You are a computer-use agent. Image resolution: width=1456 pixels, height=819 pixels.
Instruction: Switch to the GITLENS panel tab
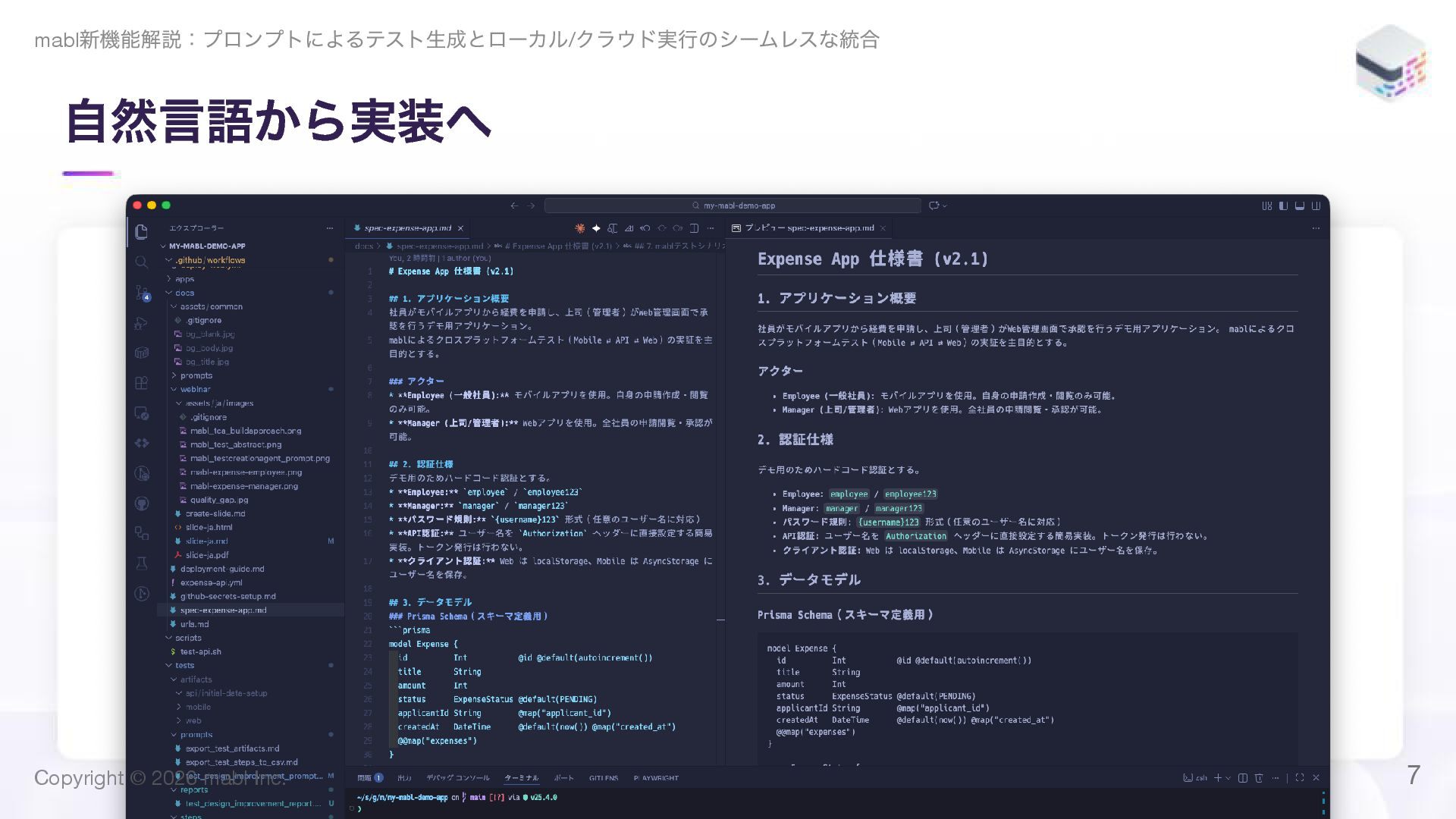coord(603,778)
